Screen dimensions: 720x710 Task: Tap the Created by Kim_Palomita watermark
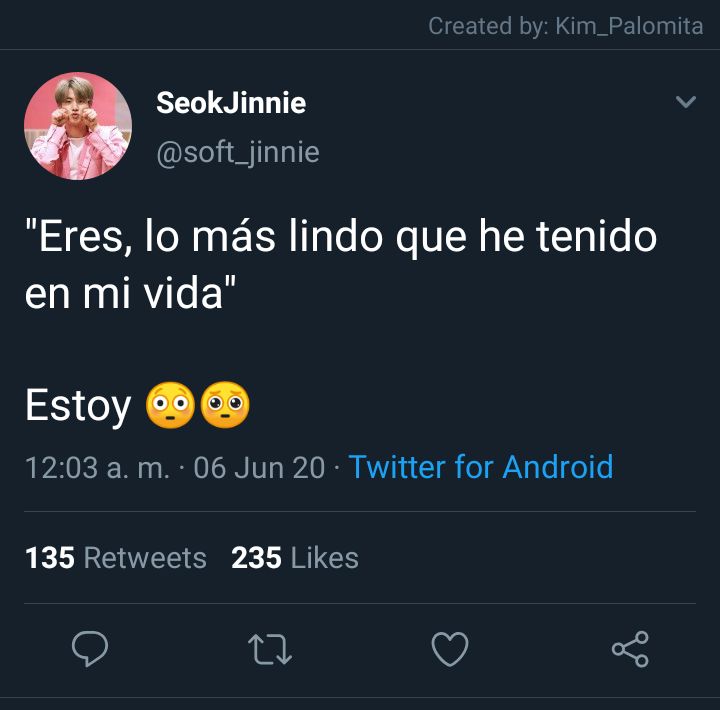[x=566, y=26]
